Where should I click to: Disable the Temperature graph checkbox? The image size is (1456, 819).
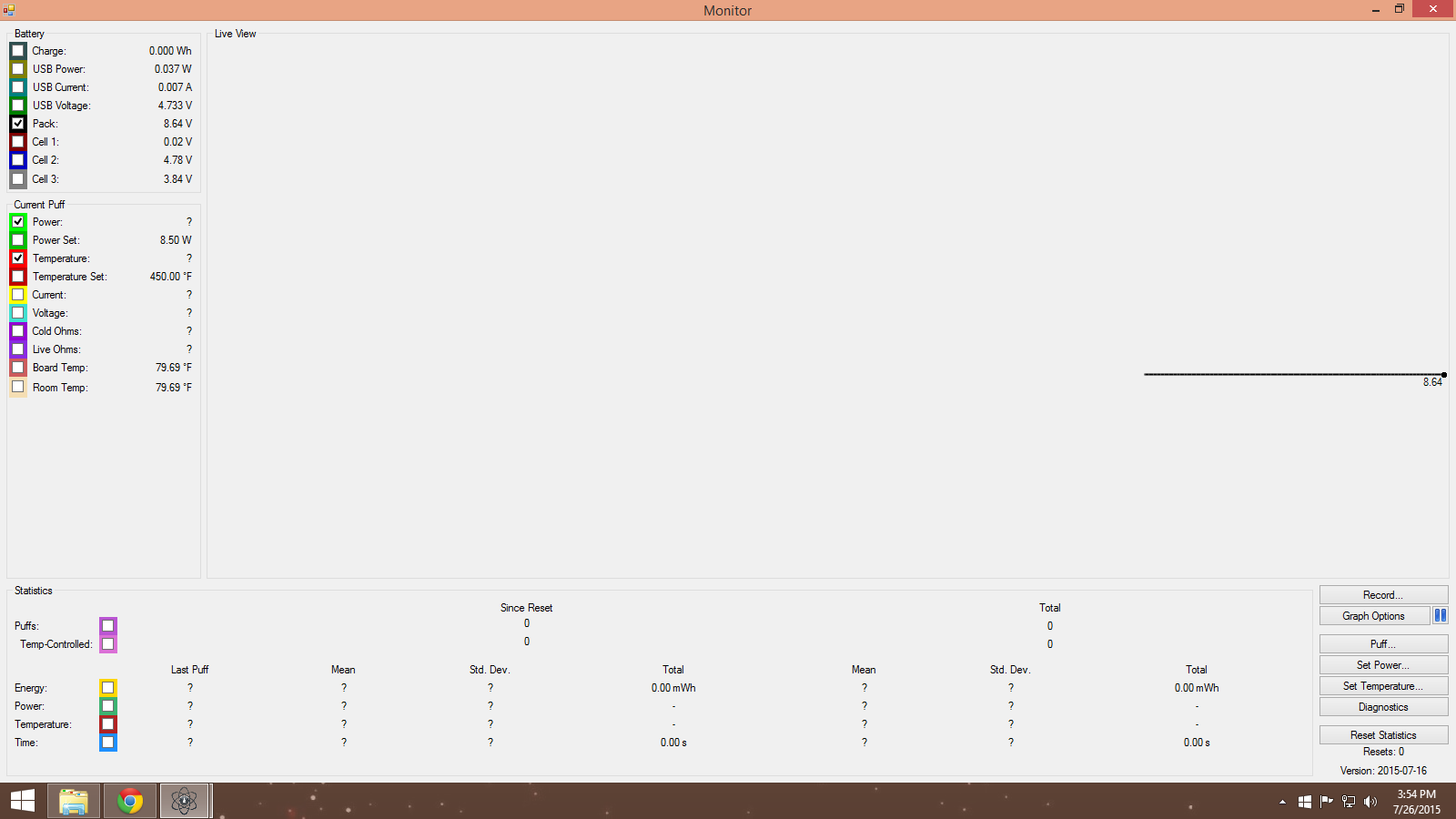coord(18,258)
